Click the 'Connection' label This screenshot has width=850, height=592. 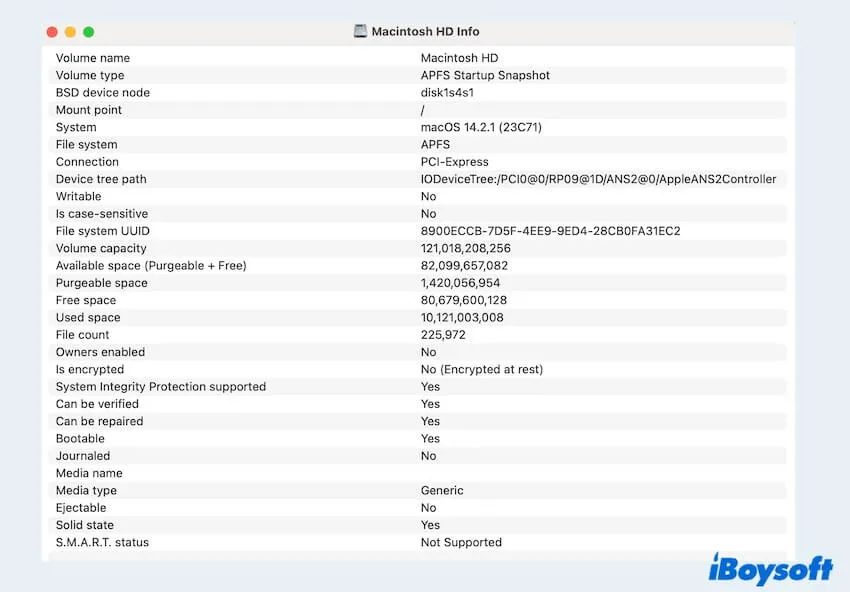(87, 162)
